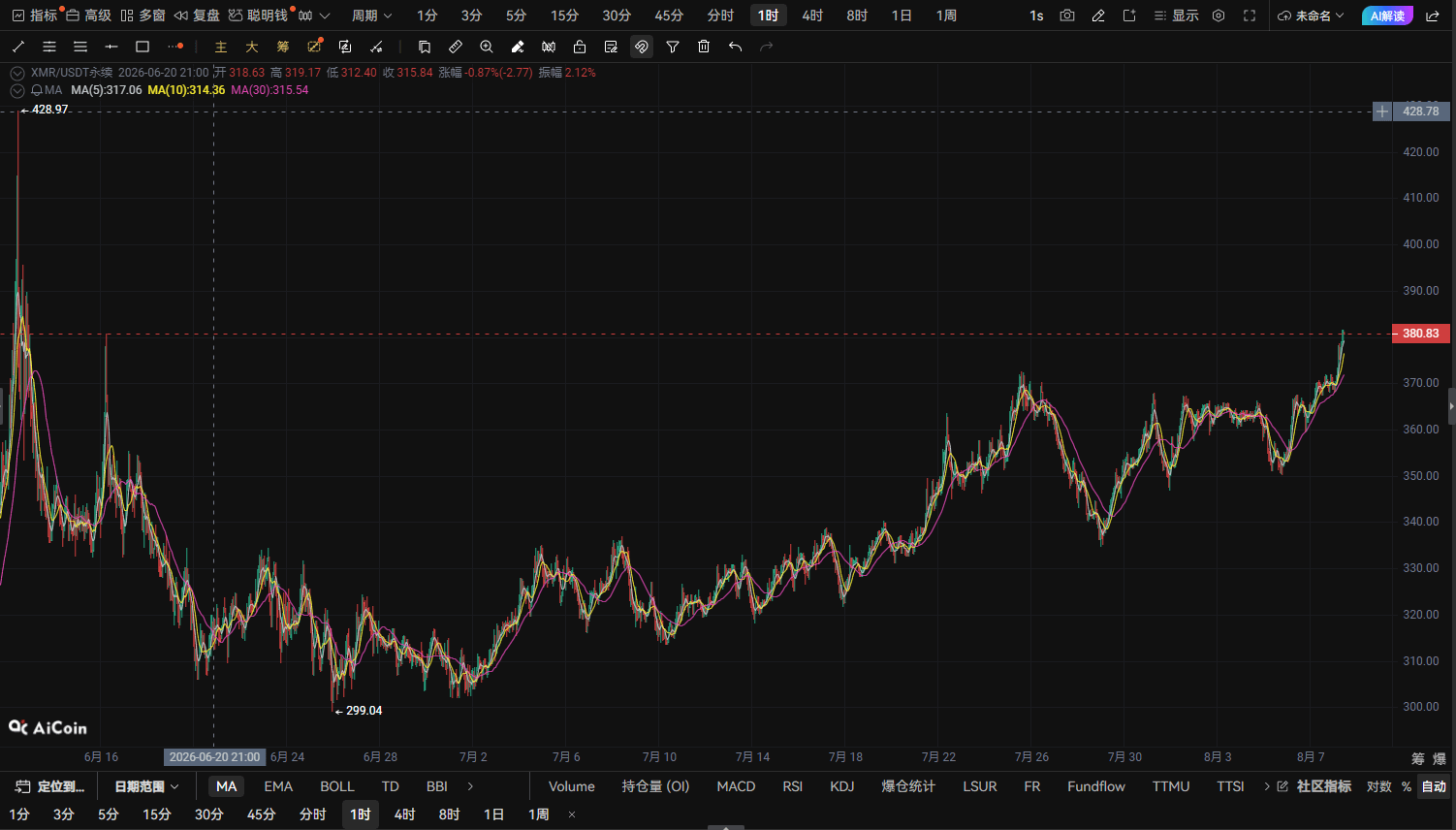Open more drawing tools (three dots)
The width and height of the screenshot is (1456, 830).
pos(174,47)
